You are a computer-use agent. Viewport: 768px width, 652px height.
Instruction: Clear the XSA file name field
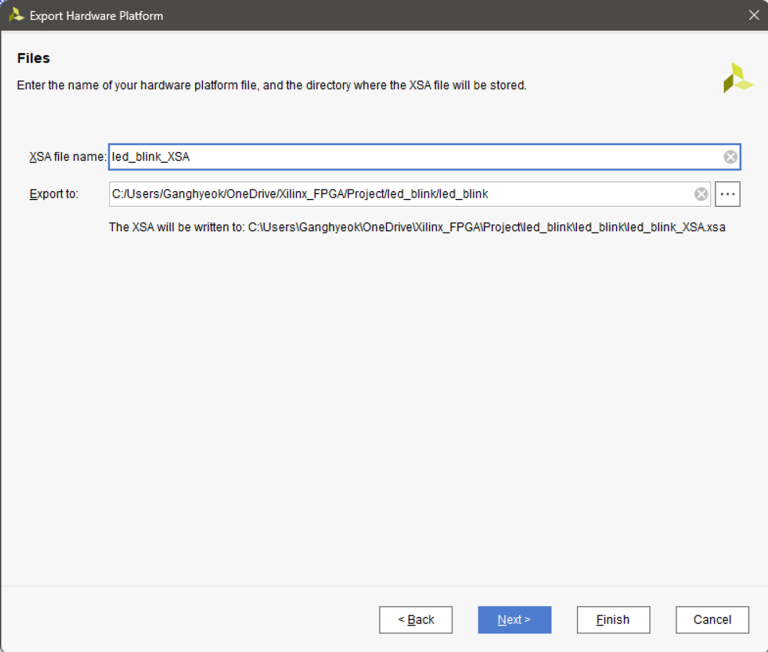730,157
